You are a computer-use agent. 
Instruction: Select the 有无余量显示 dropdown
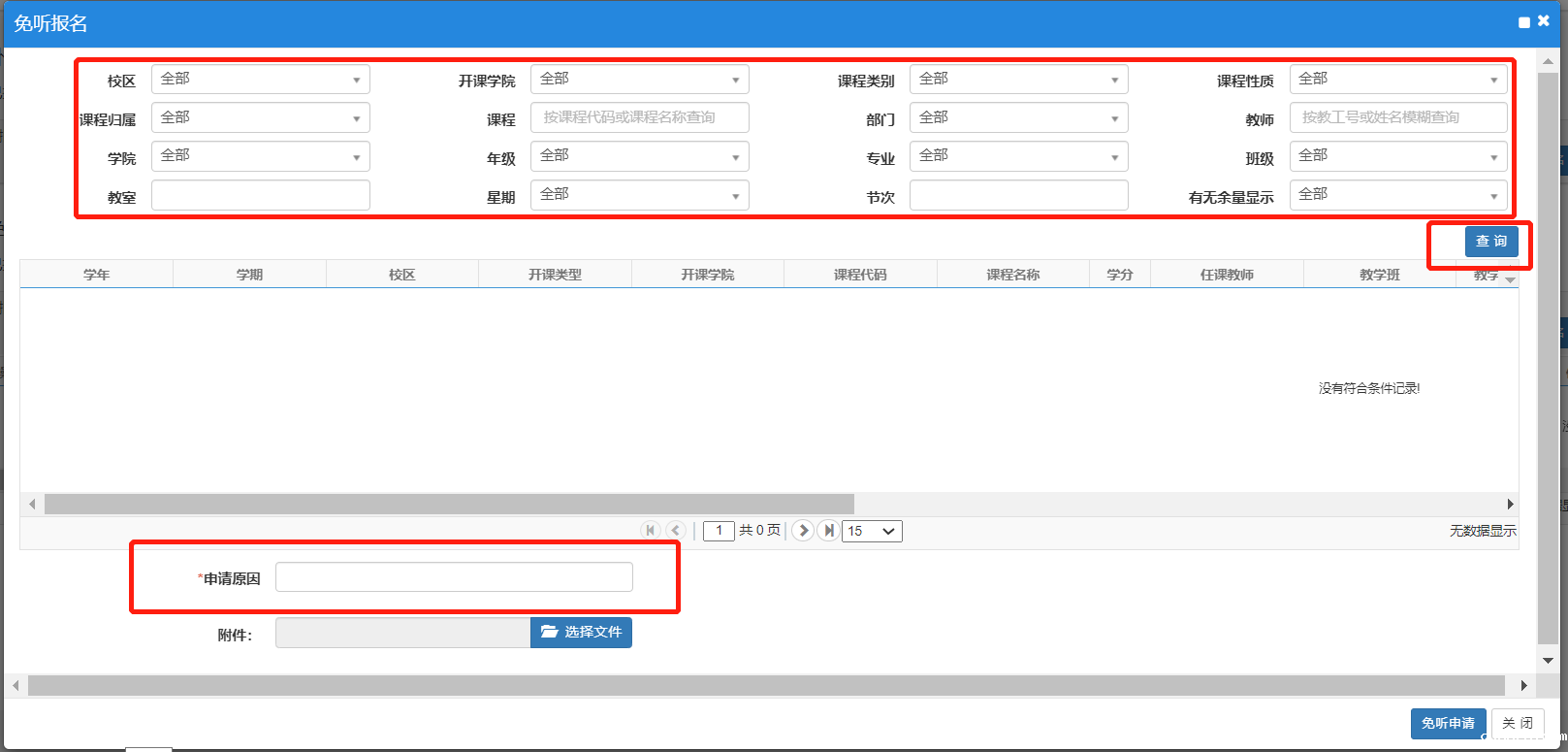(1397, 195)
